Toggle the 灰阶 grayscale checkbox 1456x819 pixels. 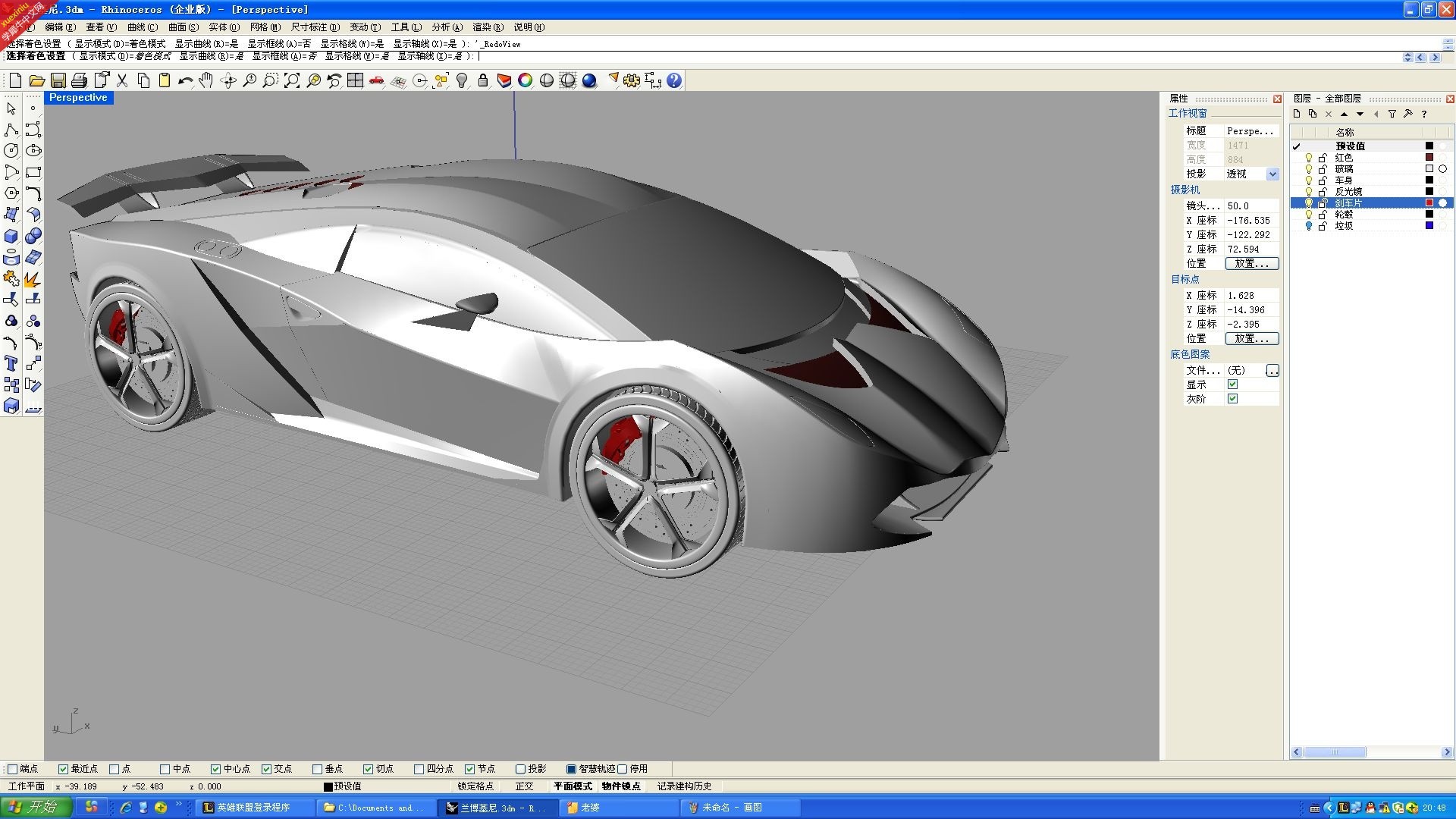click(1232, 399)
